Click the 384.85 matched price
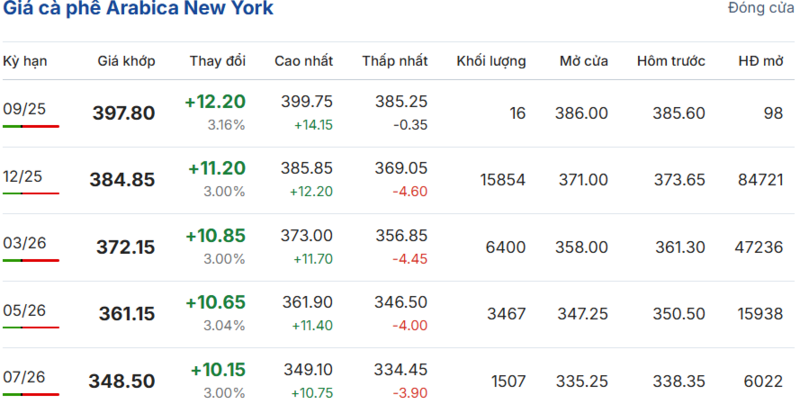This screenshot has width=800, height=404. pos(123,180)
